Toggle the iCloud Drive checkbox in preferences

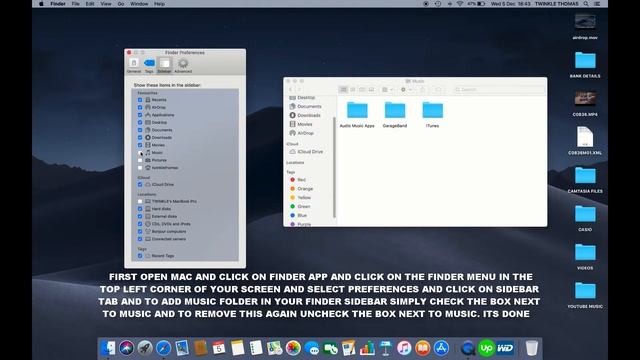140,184
